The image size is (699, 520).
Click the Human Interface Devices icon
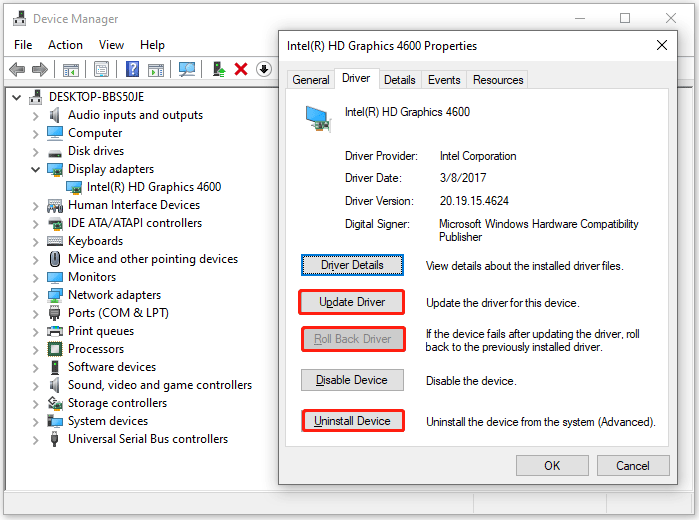point(55,206)
